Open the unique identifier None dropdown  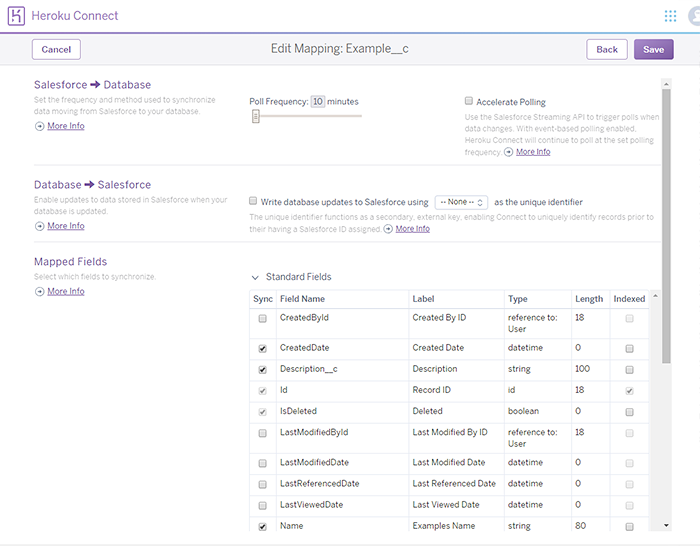coord(461,202)
